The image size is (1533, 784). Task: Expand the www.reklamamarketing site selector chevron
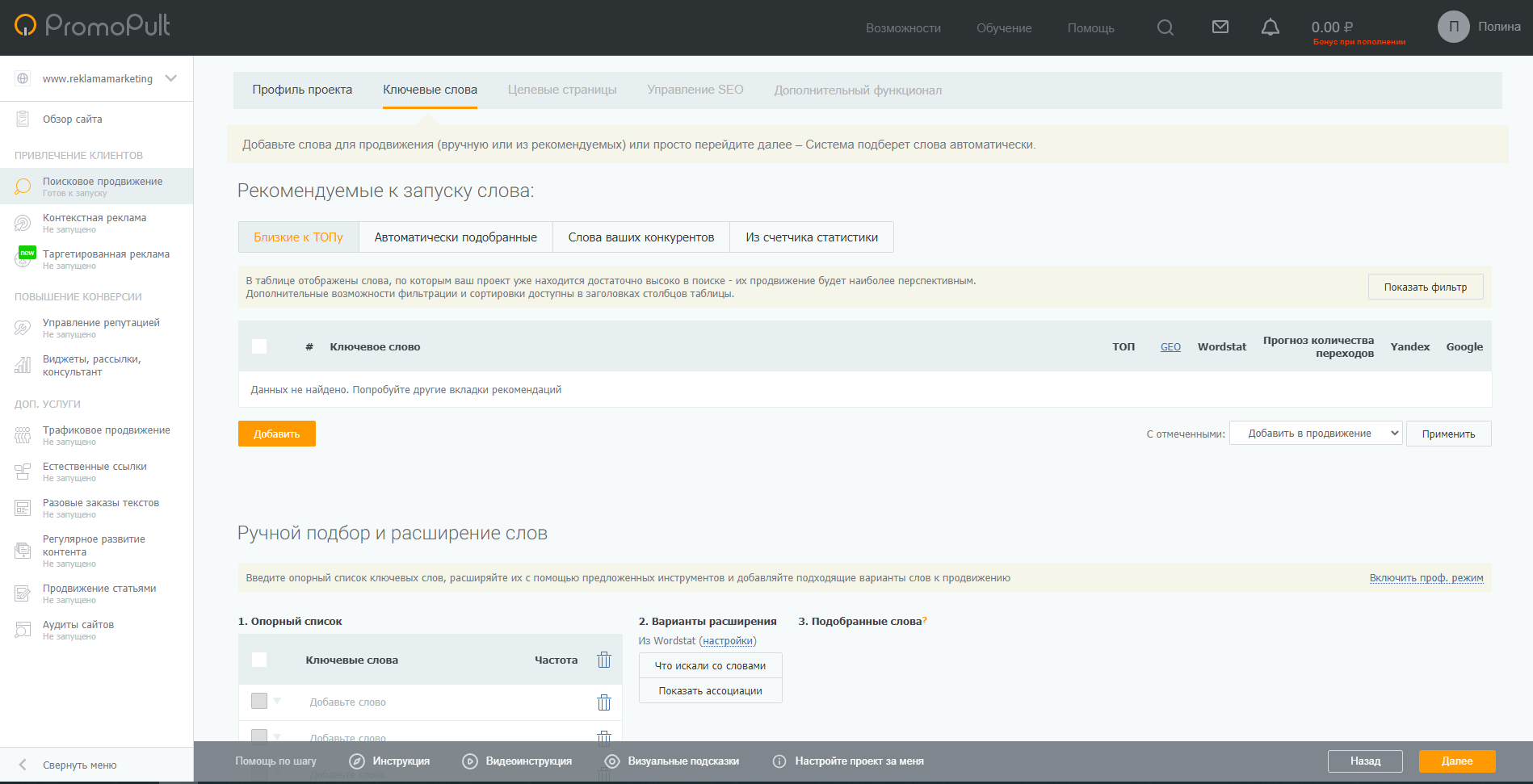coord(171,78)
